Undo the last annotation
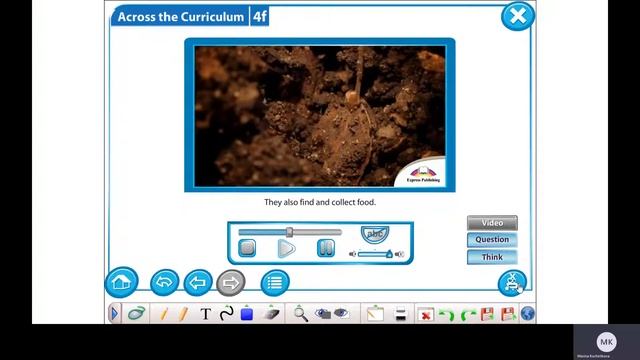Screen dimensions: 640x360 (446, 315)
